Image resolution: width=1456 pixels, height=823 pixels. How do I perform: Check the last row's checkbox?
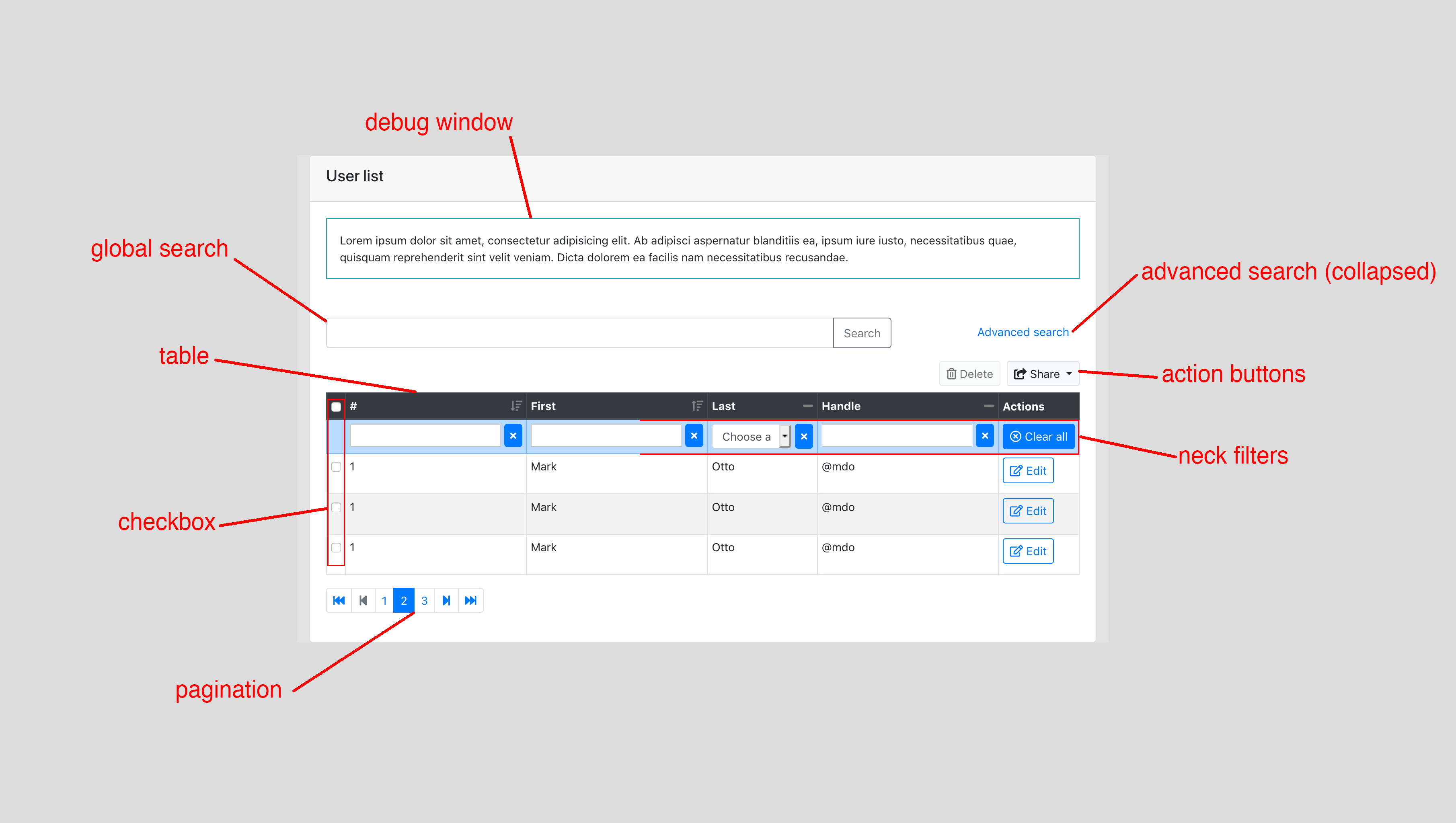(x=335, y=547)
